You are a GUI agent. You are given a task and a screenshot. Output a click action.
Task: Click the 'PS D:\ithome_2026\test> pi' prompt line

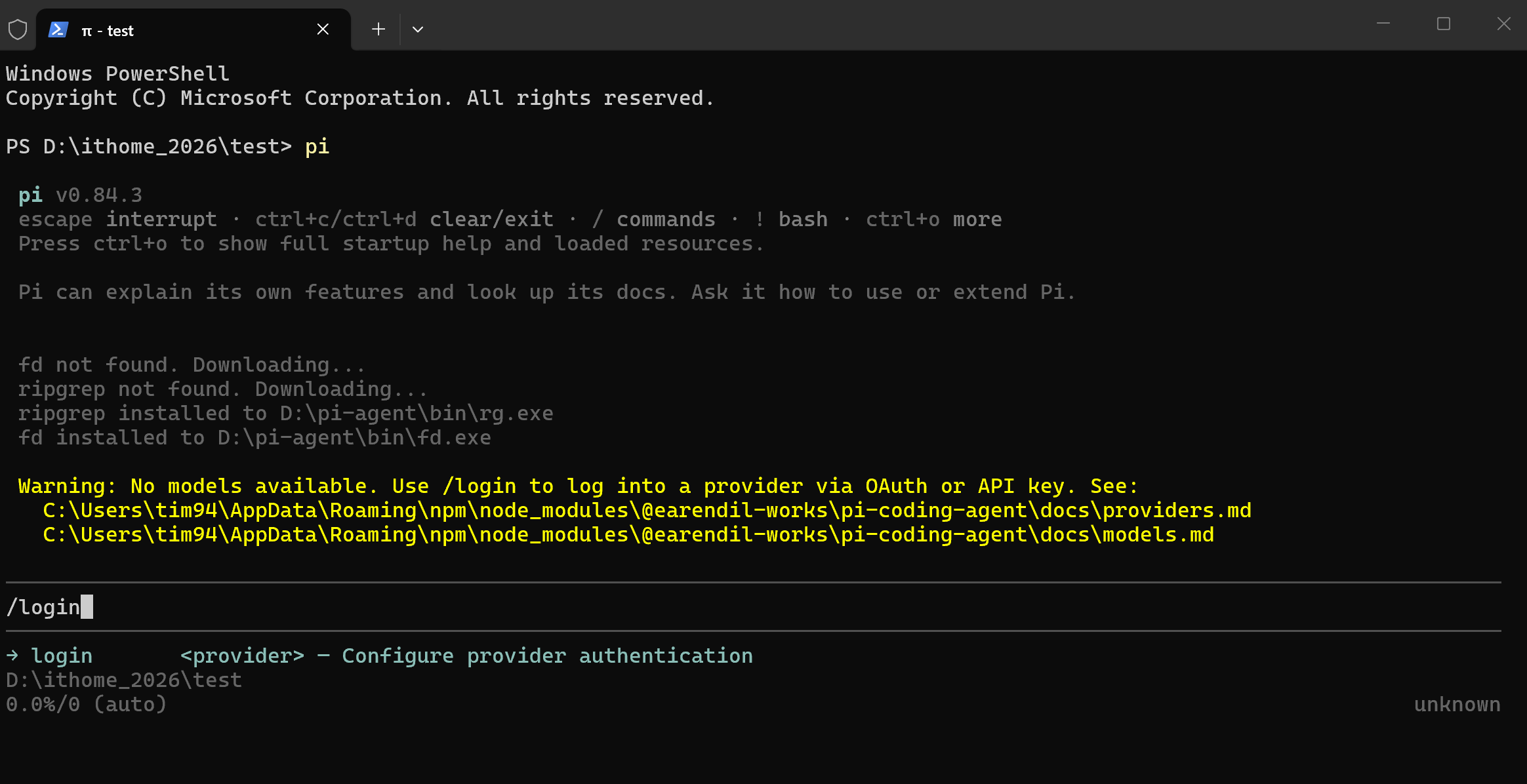pos(168,146)
